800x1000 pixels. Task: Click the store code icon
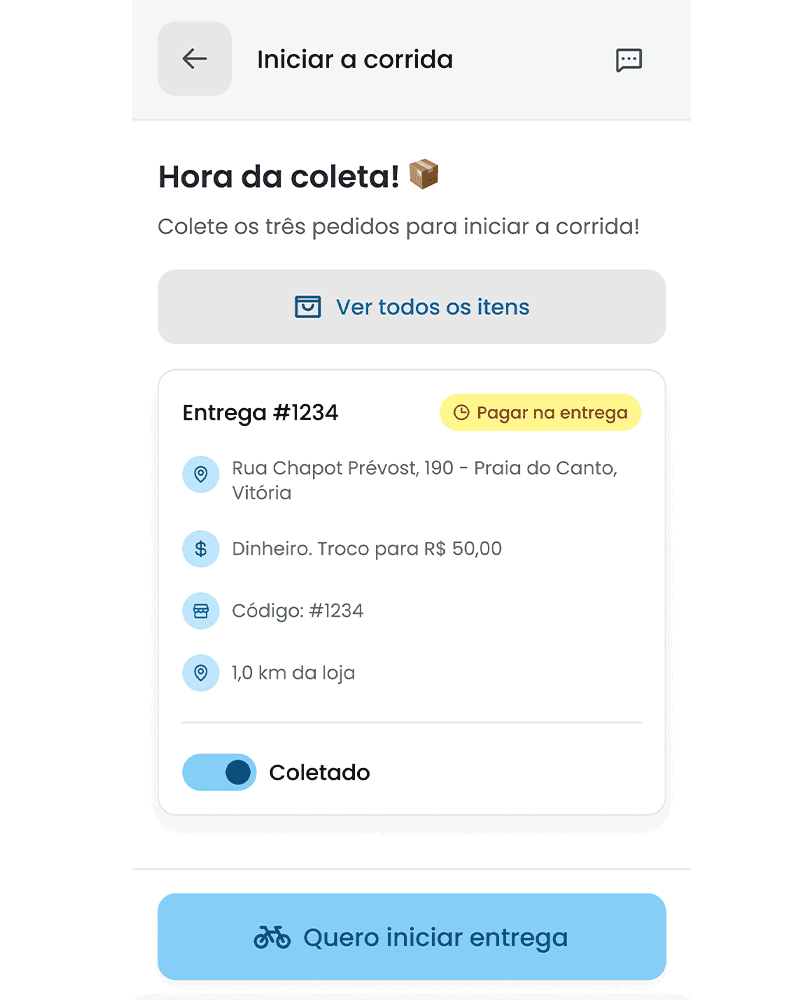(x=200, y=611)
